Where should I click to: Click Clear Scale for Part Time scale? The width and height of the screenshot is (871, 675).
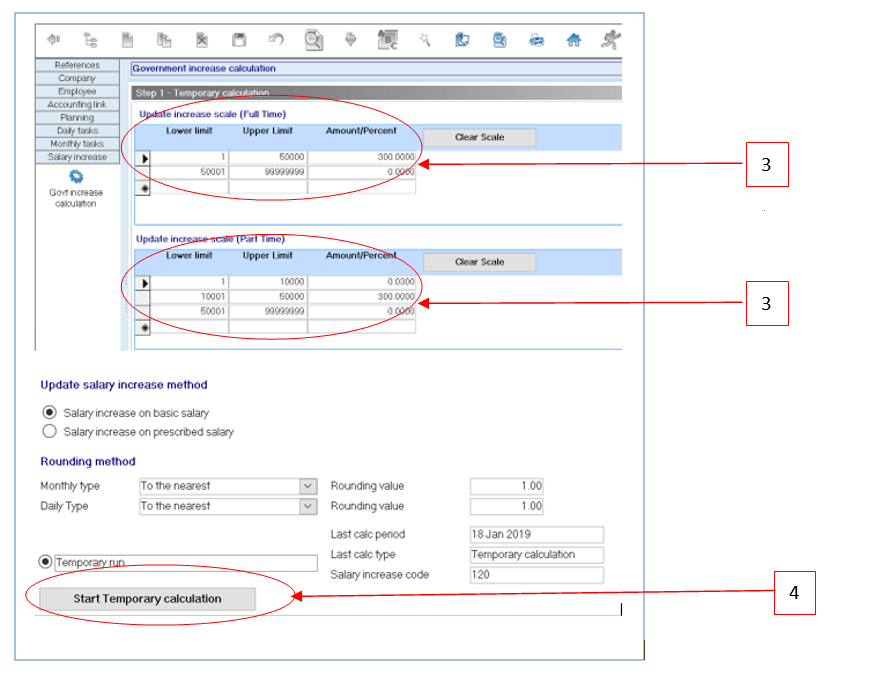point(479,262)
